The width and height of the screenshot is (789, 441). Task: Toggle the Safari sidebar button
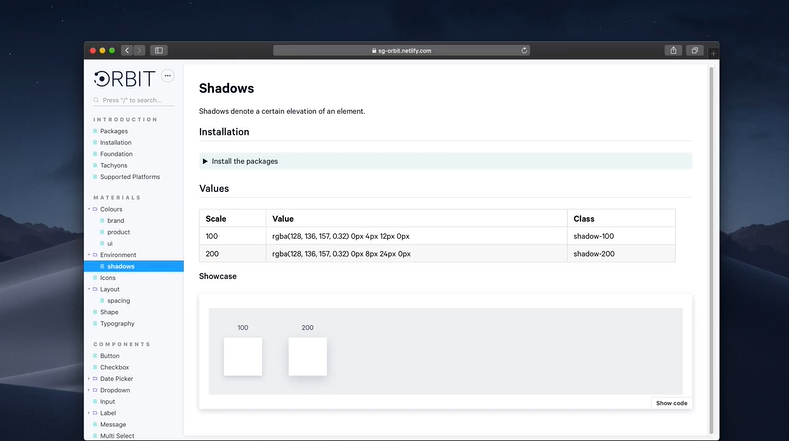159,50
